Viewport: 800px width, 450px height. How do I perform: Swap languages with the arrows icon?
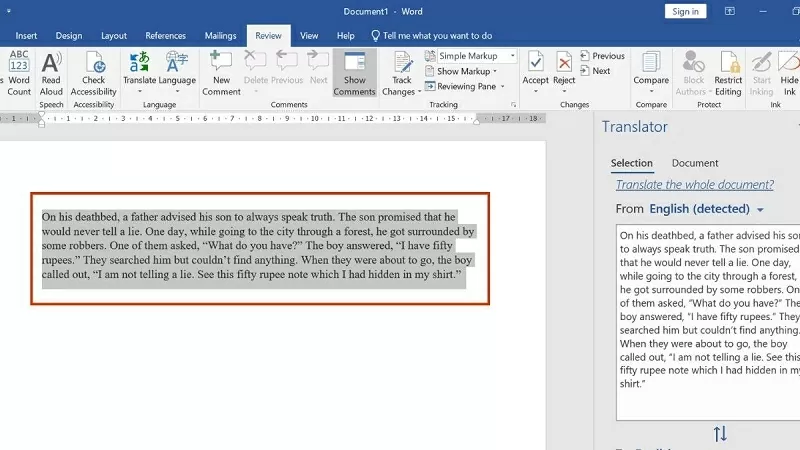pos(719,433)
